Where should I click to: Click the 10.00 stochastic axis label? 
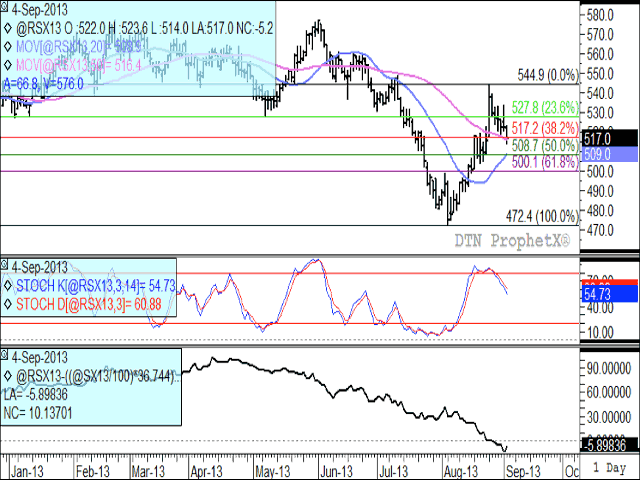pos(600,333)
